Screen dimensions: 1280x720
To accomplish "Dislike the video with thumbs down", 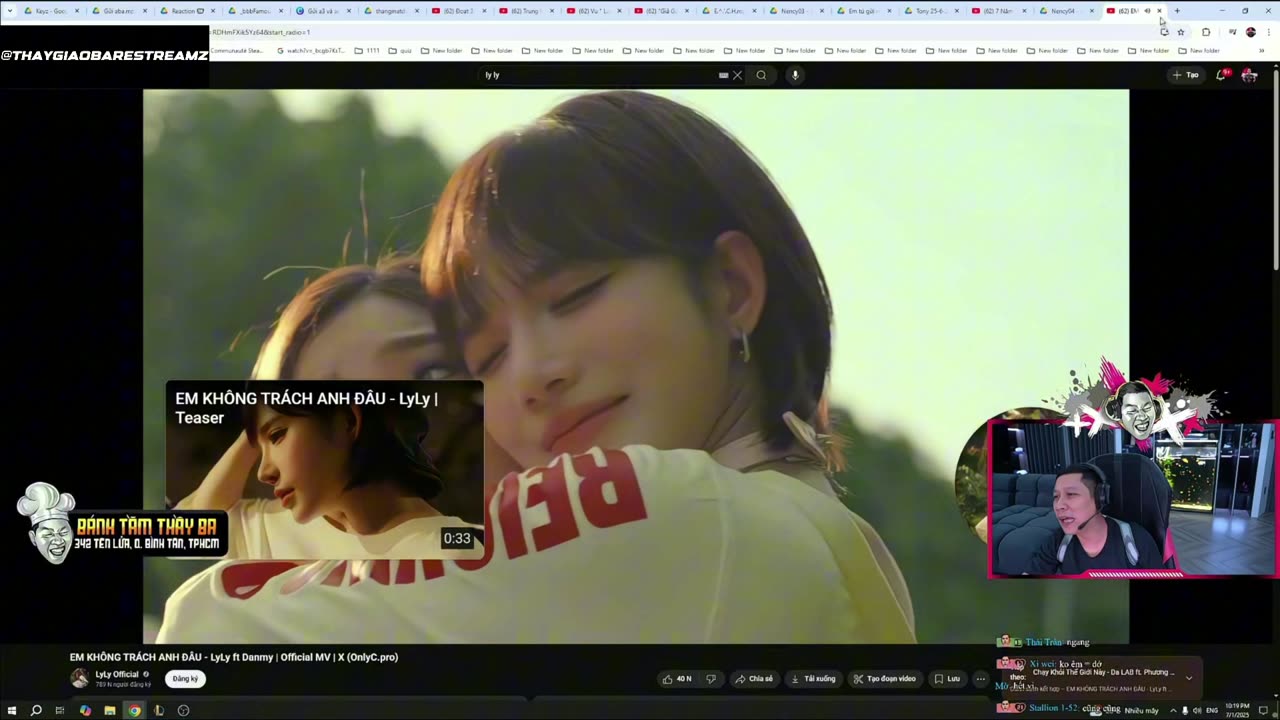I will (711, 679).
